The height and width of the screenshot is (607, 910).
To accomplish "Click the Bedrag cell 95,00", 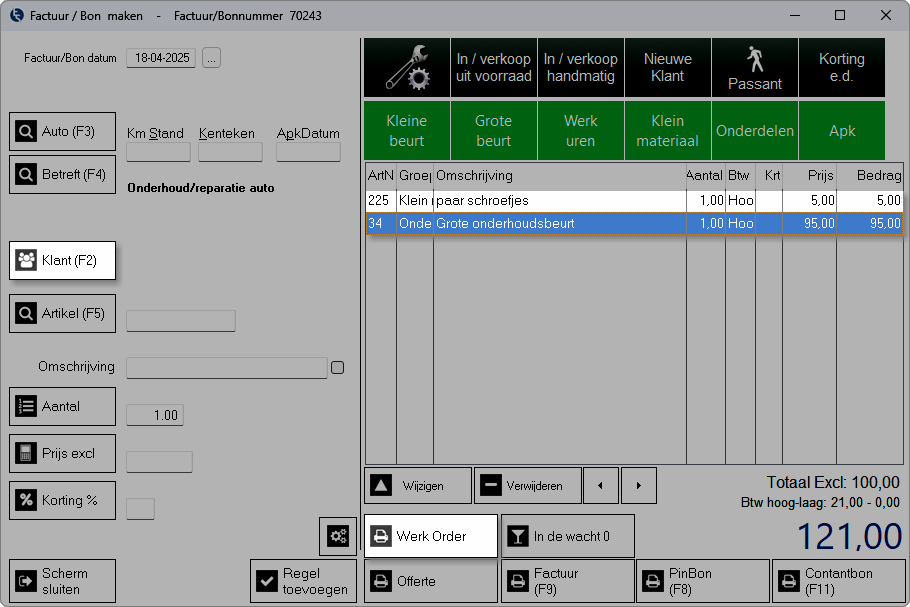I will pos(870,223).
